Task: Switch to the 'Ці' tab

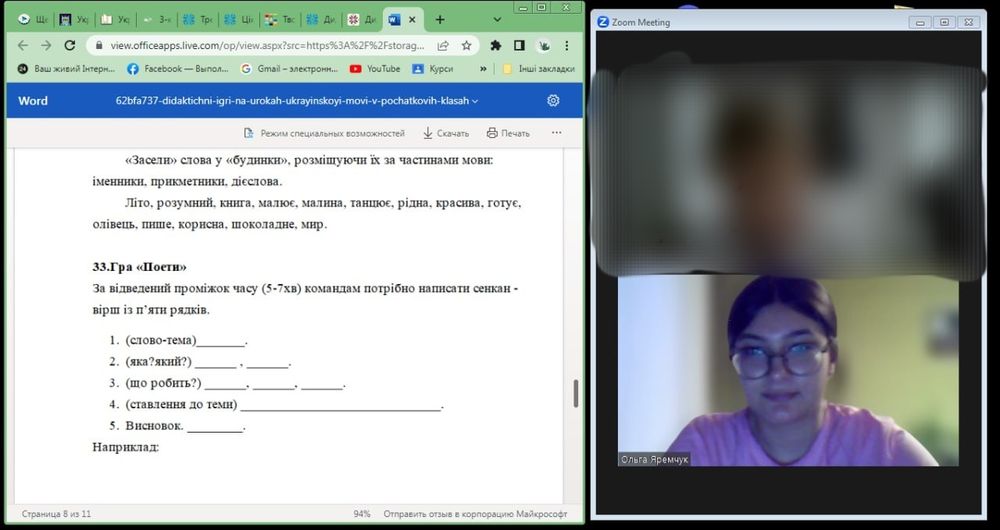Action: 239,20
